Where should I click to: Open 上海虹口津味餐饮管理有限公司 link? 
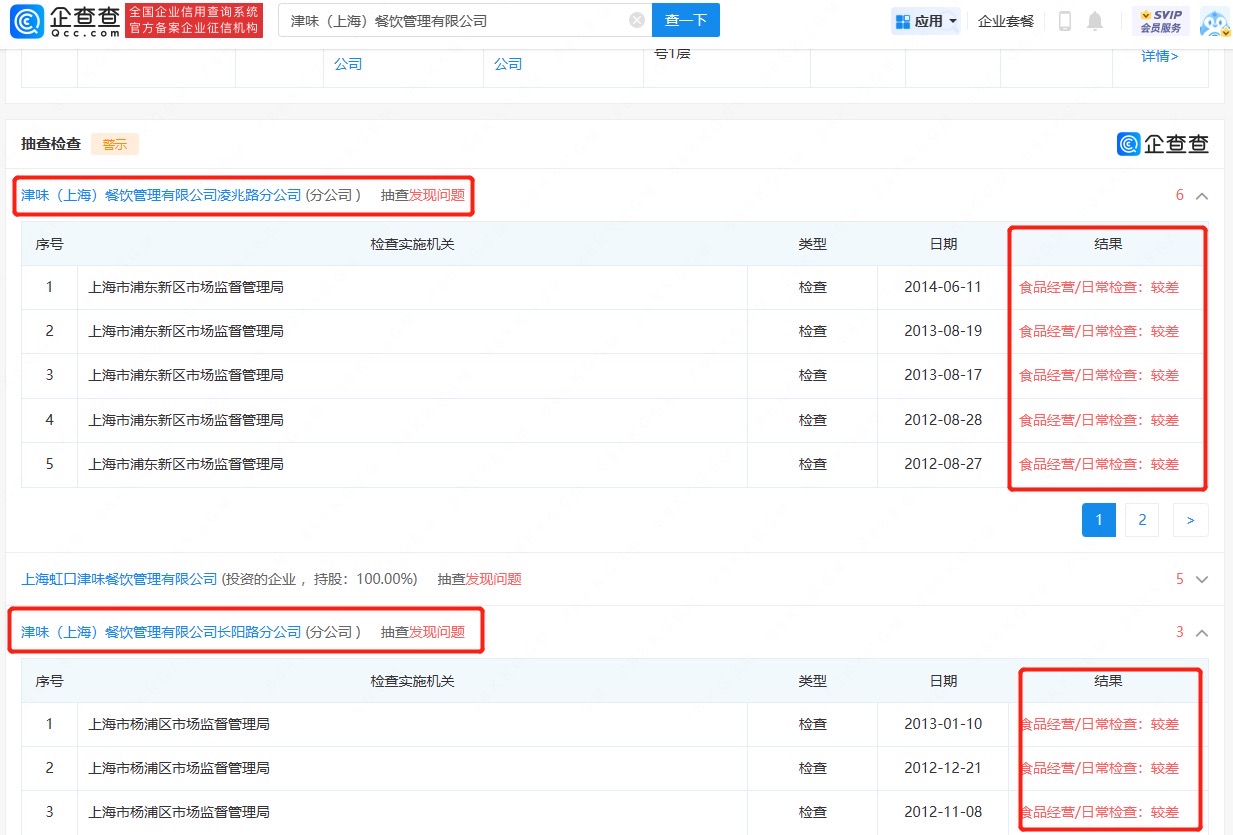tap(119, 579)
